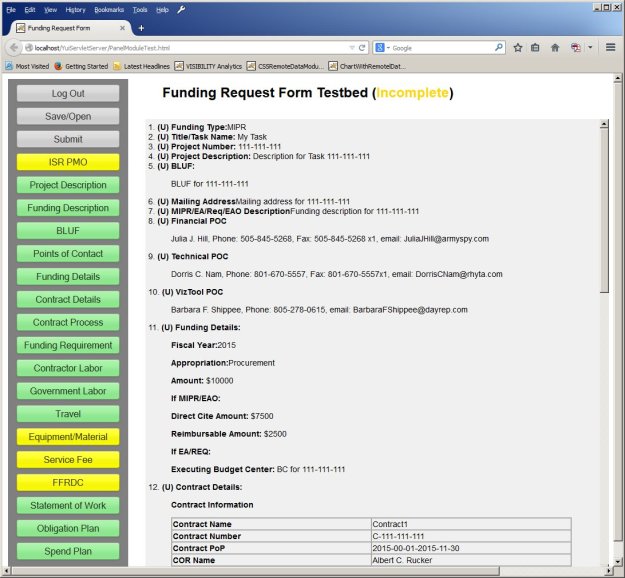Viewport: 625px width, 578px height.
Task: Select the Contract Details panel button
Action: coord(68,299)
